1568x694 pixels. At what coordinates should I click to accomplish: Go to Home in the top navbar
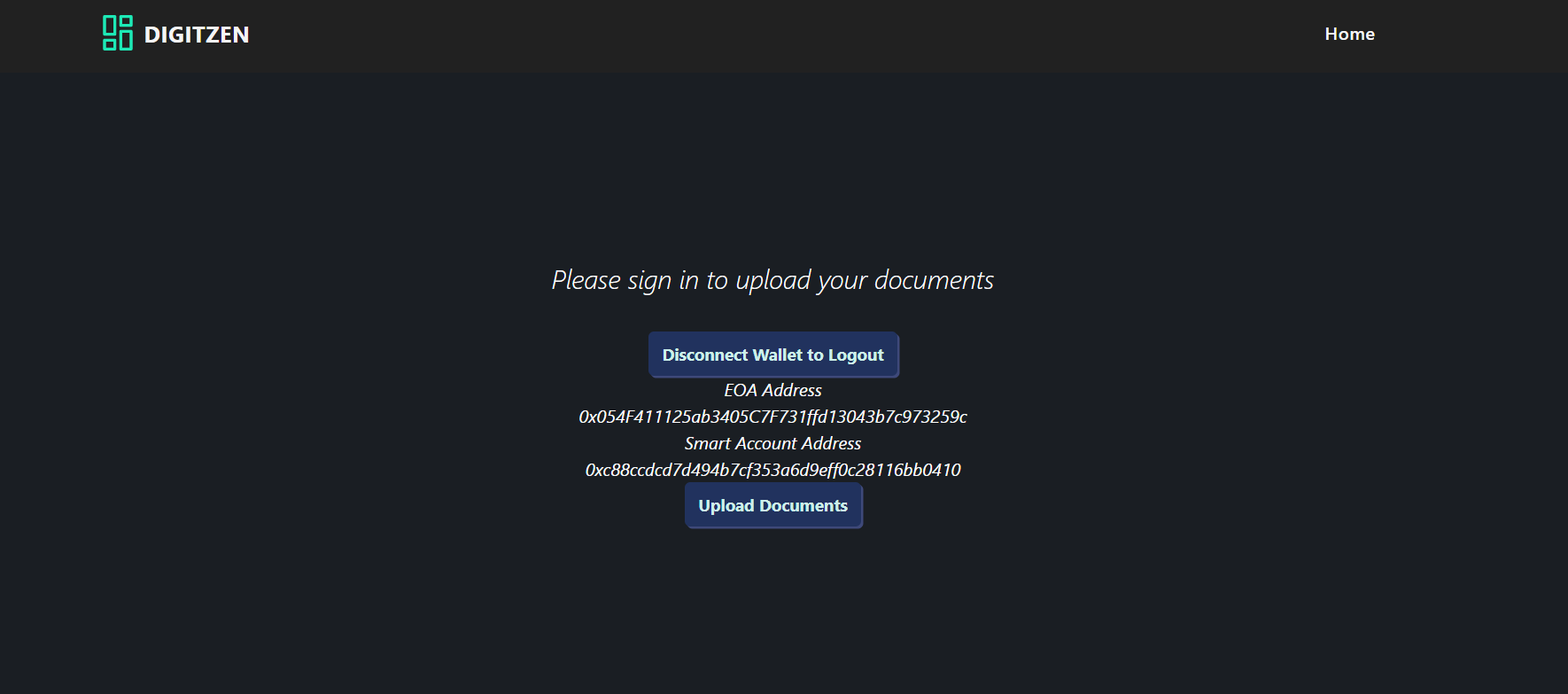point(1349,34)
